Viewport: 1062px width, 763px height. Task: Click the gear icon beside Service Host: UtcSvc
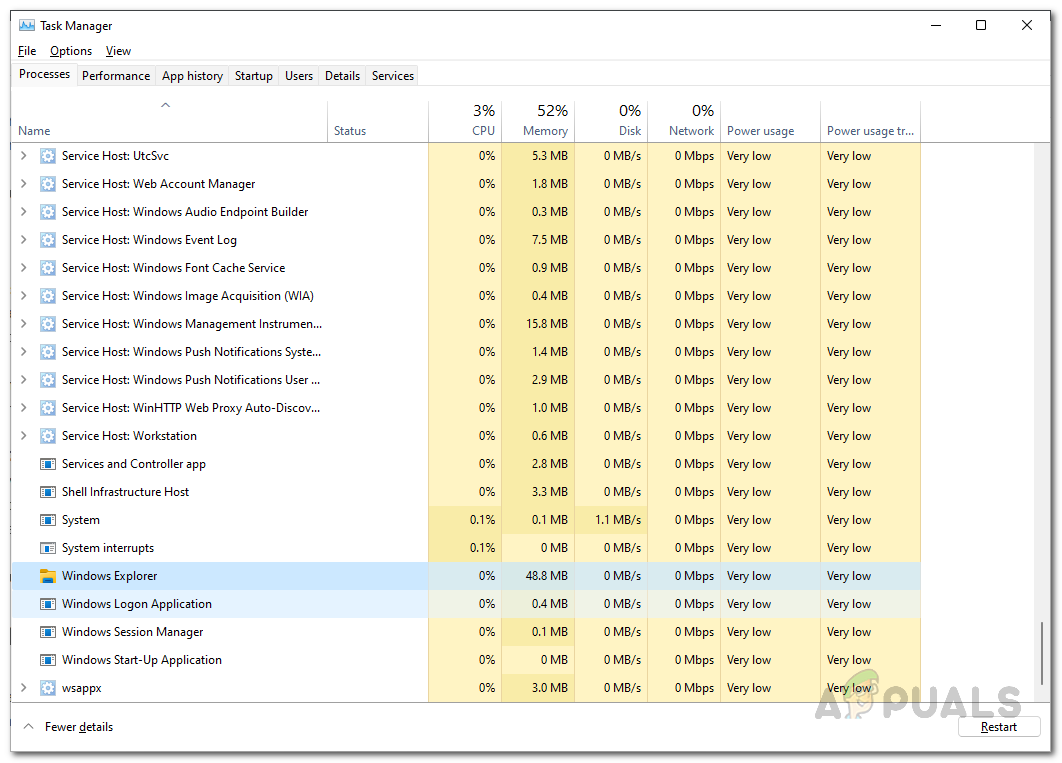click(48, 156)
